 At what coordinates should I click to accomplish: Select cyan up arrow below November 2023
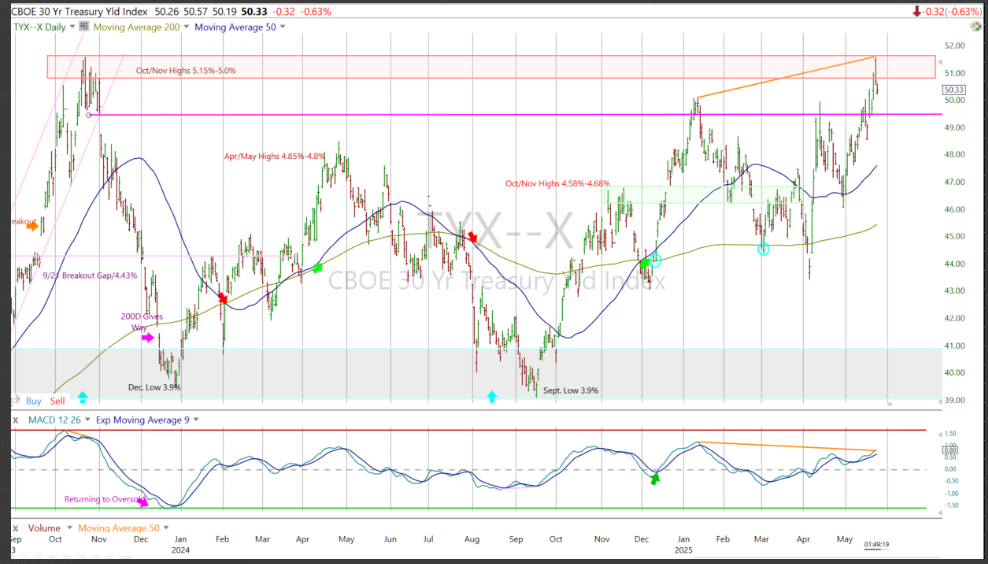[x=83, y=396]
